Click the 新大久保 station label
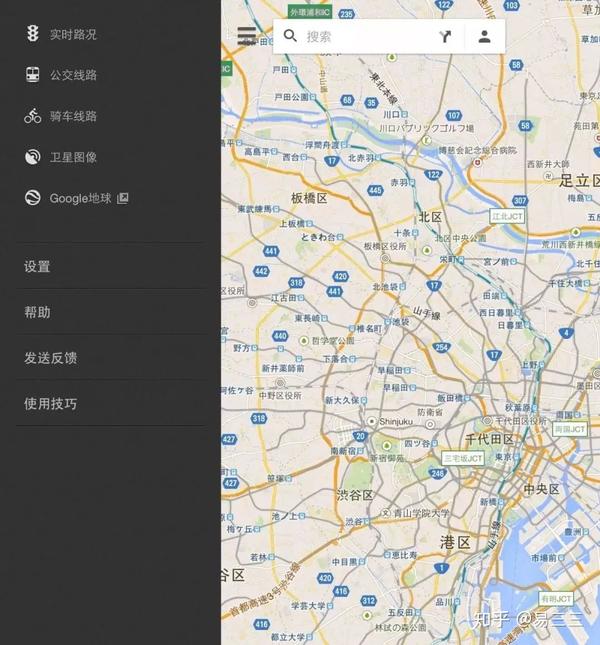Image resolution: width=600 pixels, height=645 pixels. [342, 400]
